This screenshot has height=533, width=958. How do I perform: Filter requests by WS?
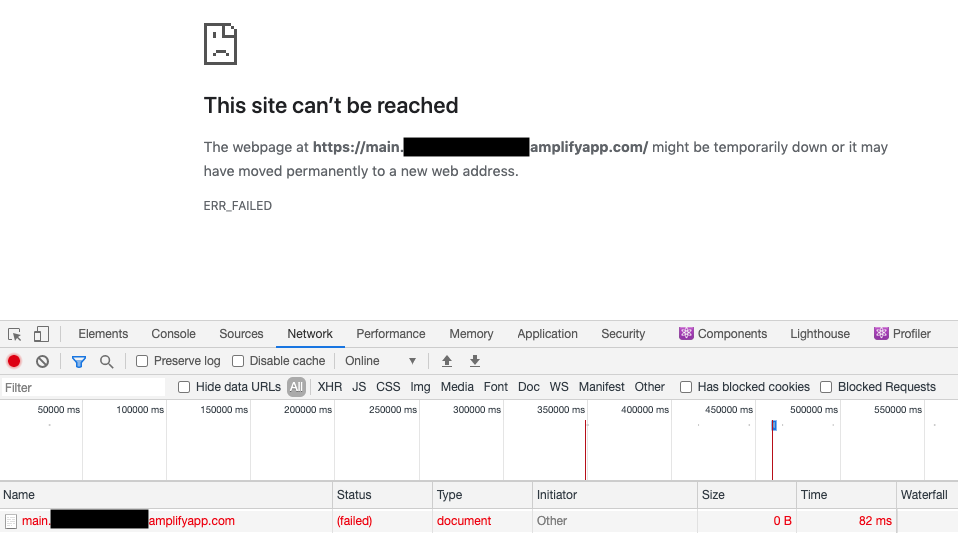(559, 387)
